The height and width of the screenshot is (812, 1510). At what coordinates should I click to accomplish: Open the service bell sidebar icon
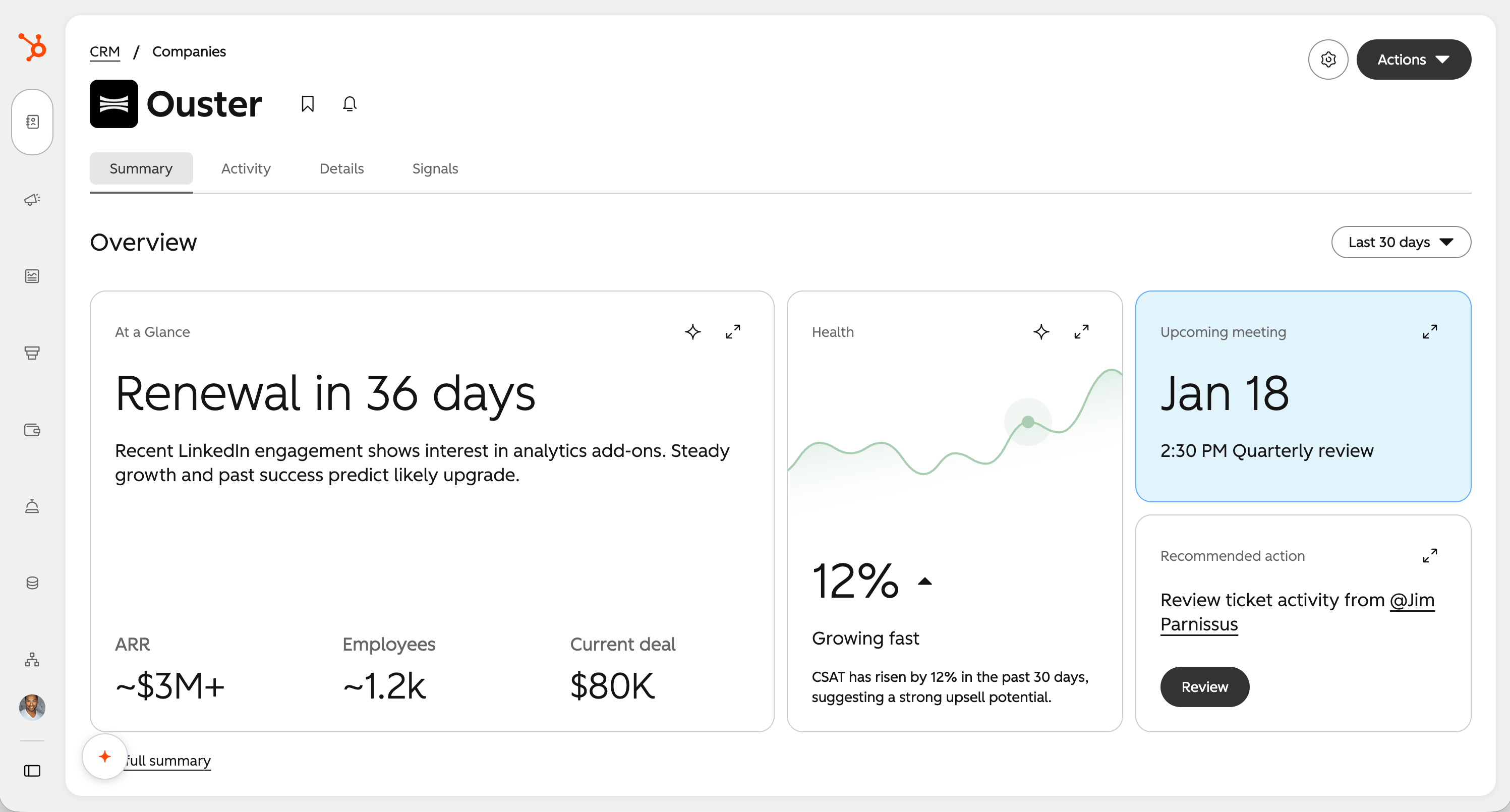32,506
